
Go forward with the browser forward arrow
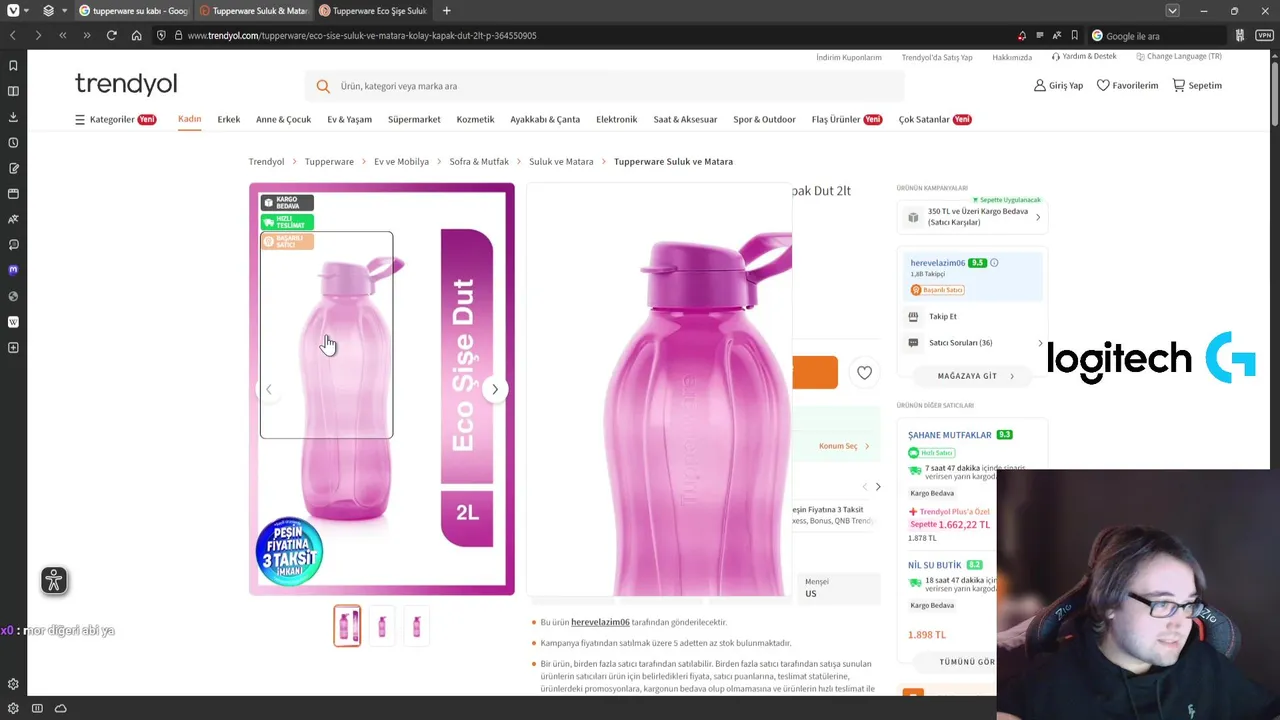tap(37, 35)
